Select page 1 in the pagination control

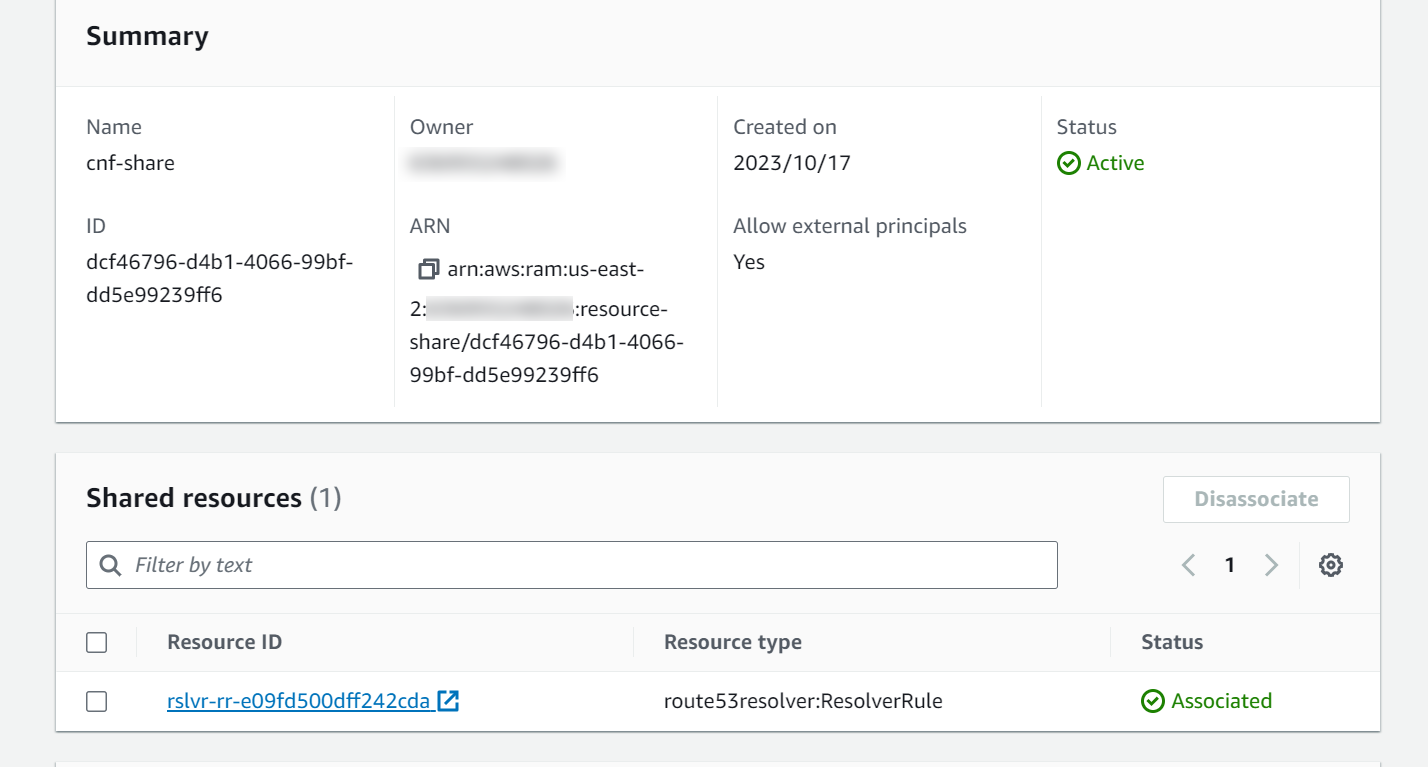1229,565
